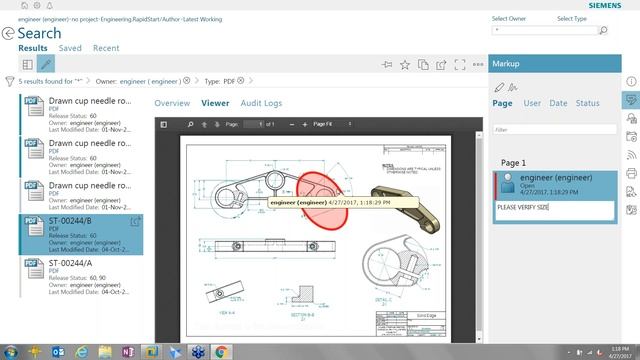The width and height of the screenshot is (640, 360).
Task: Toggle the PDF viewer sidebar
Action: point(164,124)
